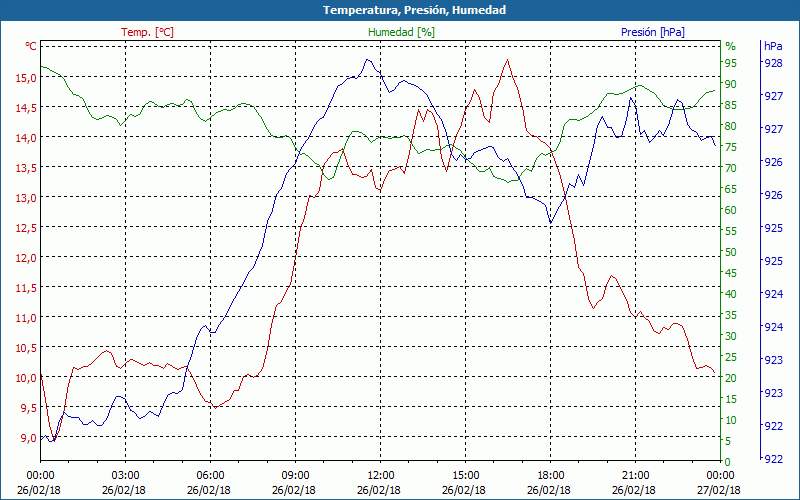Image resolution: width=800 pixels, height=500 pixels.
Task: Select the blue Presión [hPa] legend label
Action: [x=653, y=32]
